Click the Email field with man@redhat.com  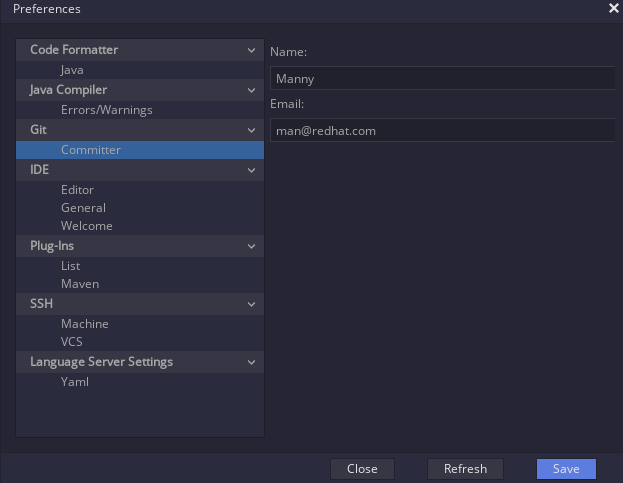coord(443,130)
